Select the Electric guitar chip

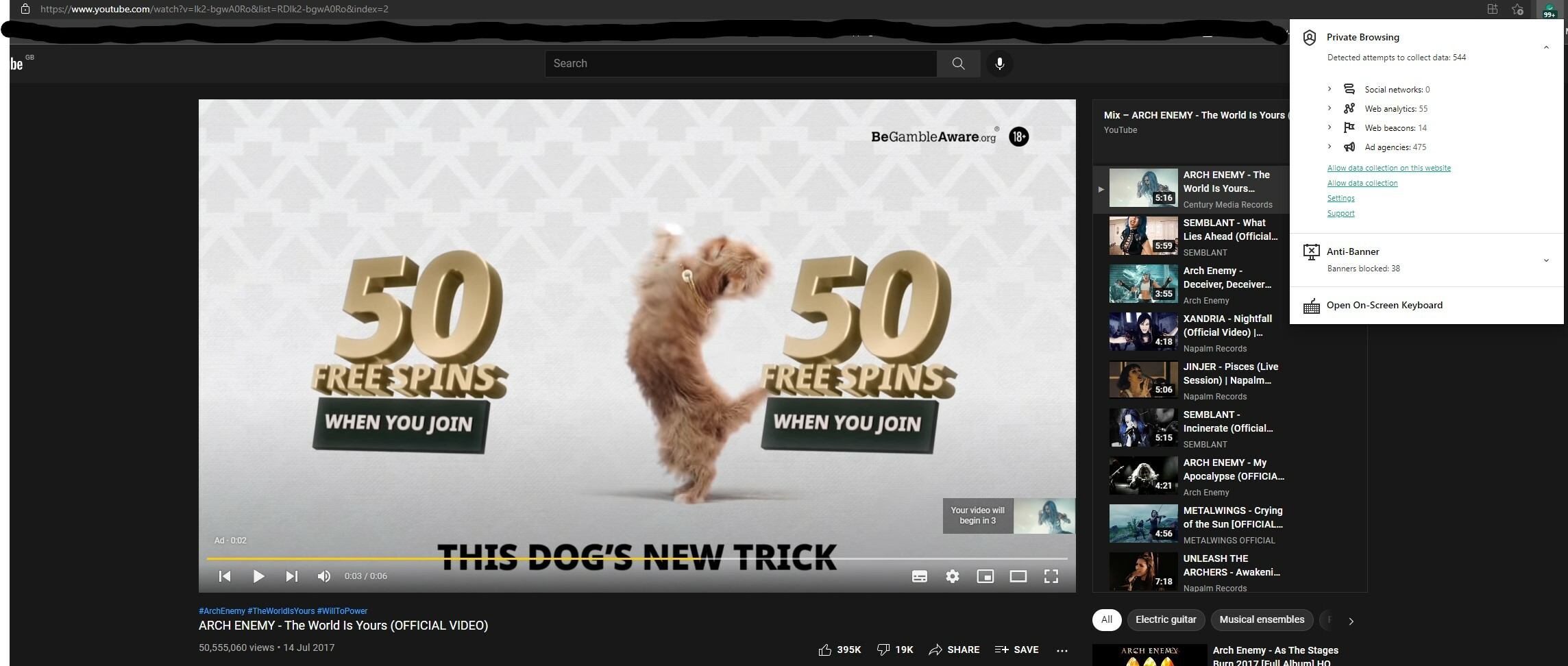1166,620
